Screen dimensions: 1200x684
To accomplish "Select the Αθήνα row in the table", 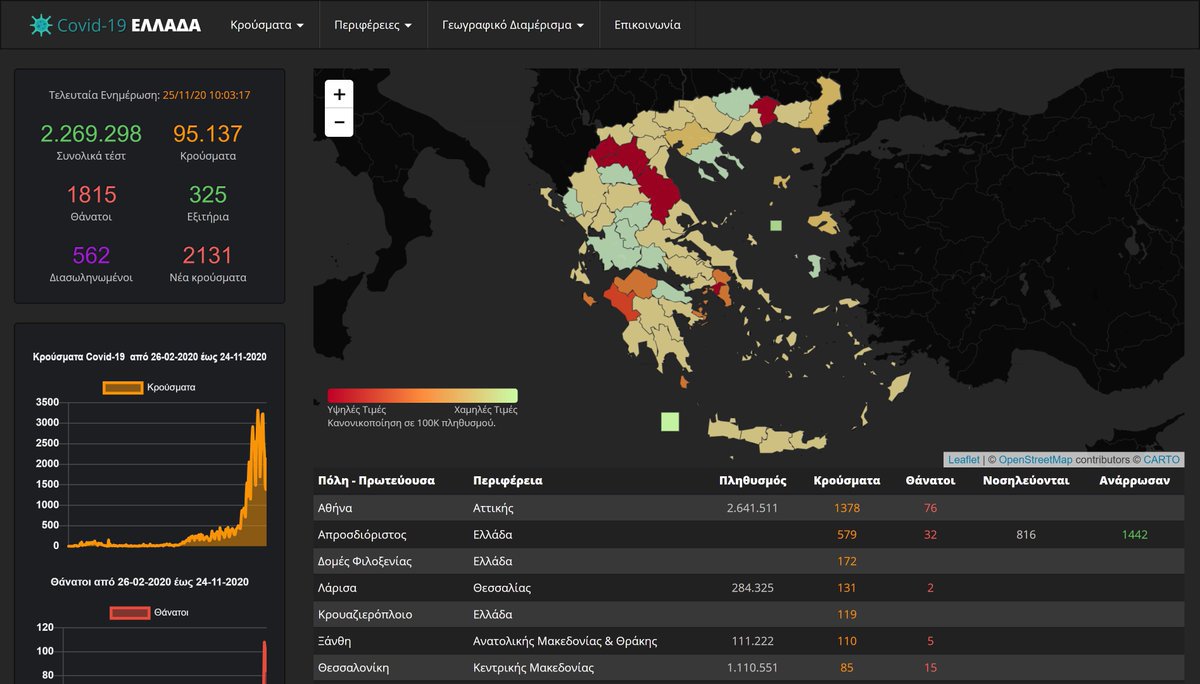I will coord(335,508).
